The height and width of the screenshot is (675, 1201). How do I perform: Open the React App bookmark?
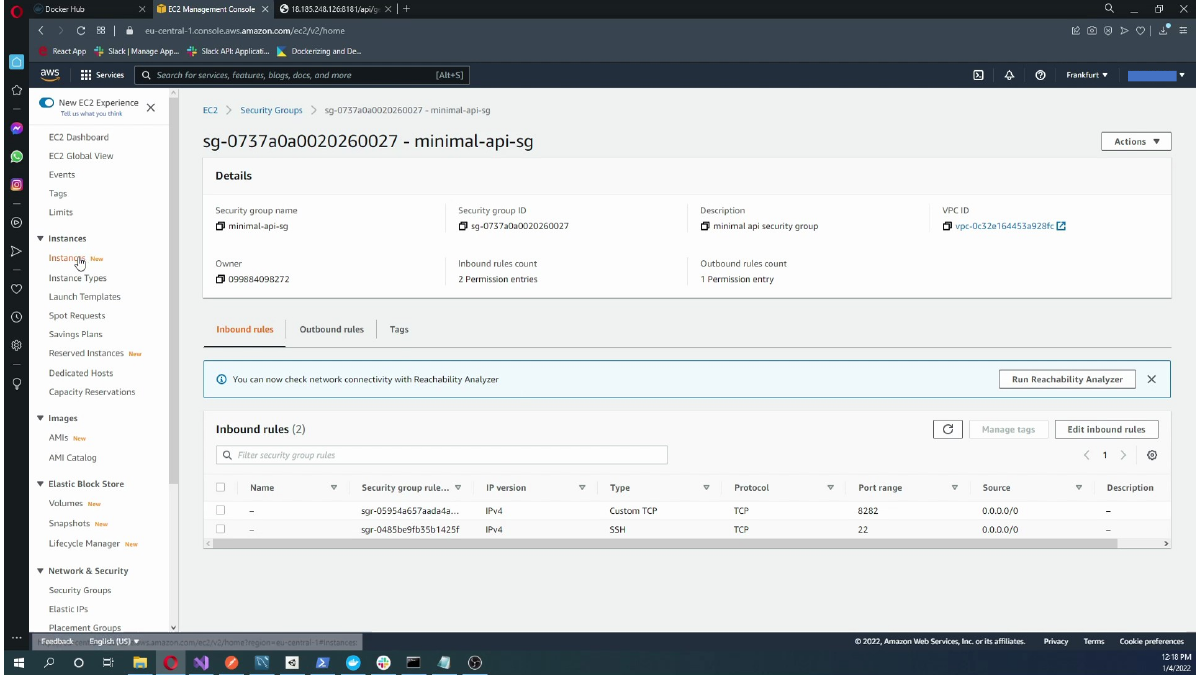click(x=63, y=51)
